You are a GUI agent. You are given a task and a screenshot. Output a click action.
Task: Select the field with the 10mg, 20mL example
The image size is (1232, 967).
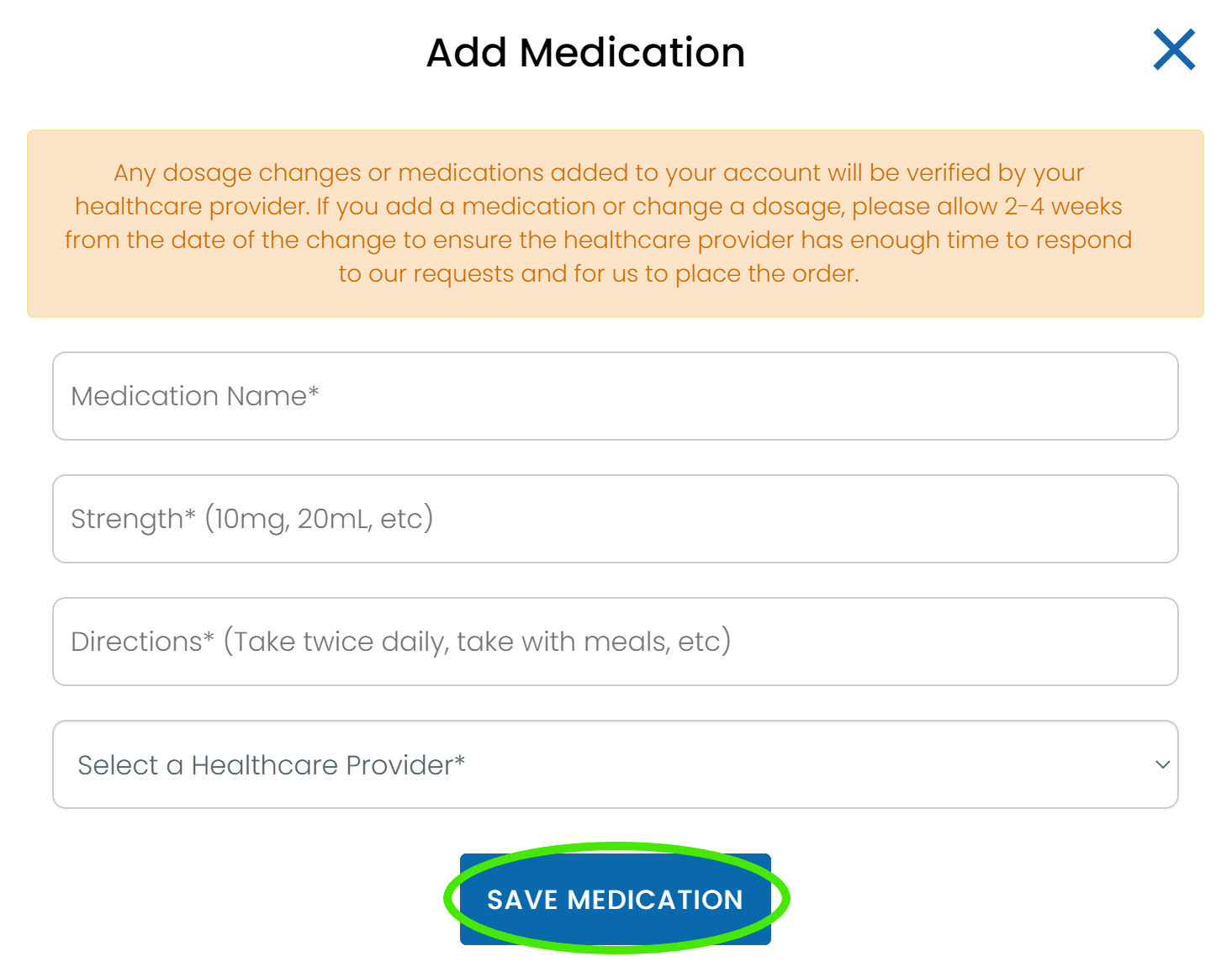point(615,519)
